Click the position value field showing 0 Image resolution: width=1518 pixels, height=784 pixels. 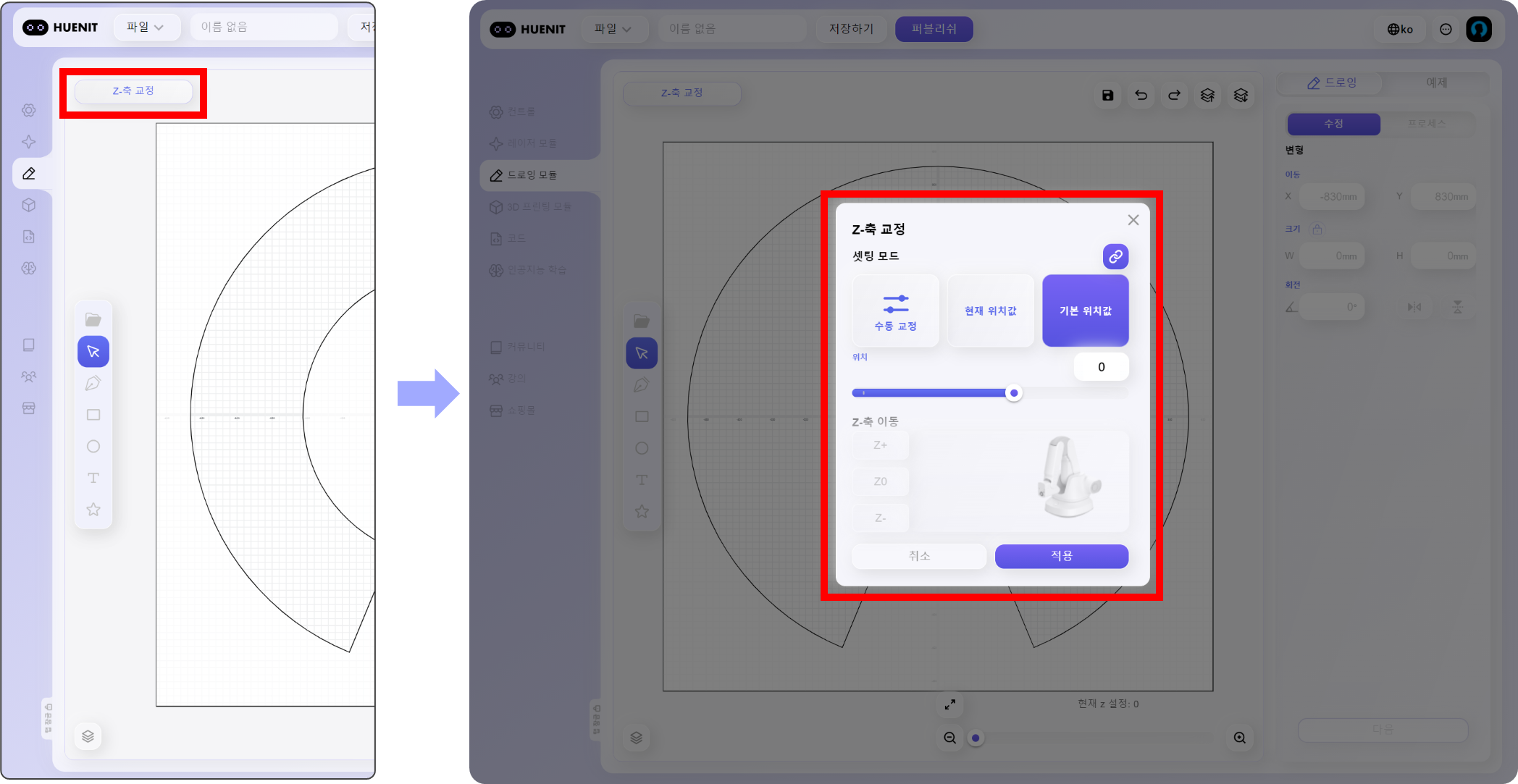point(1101,367)
